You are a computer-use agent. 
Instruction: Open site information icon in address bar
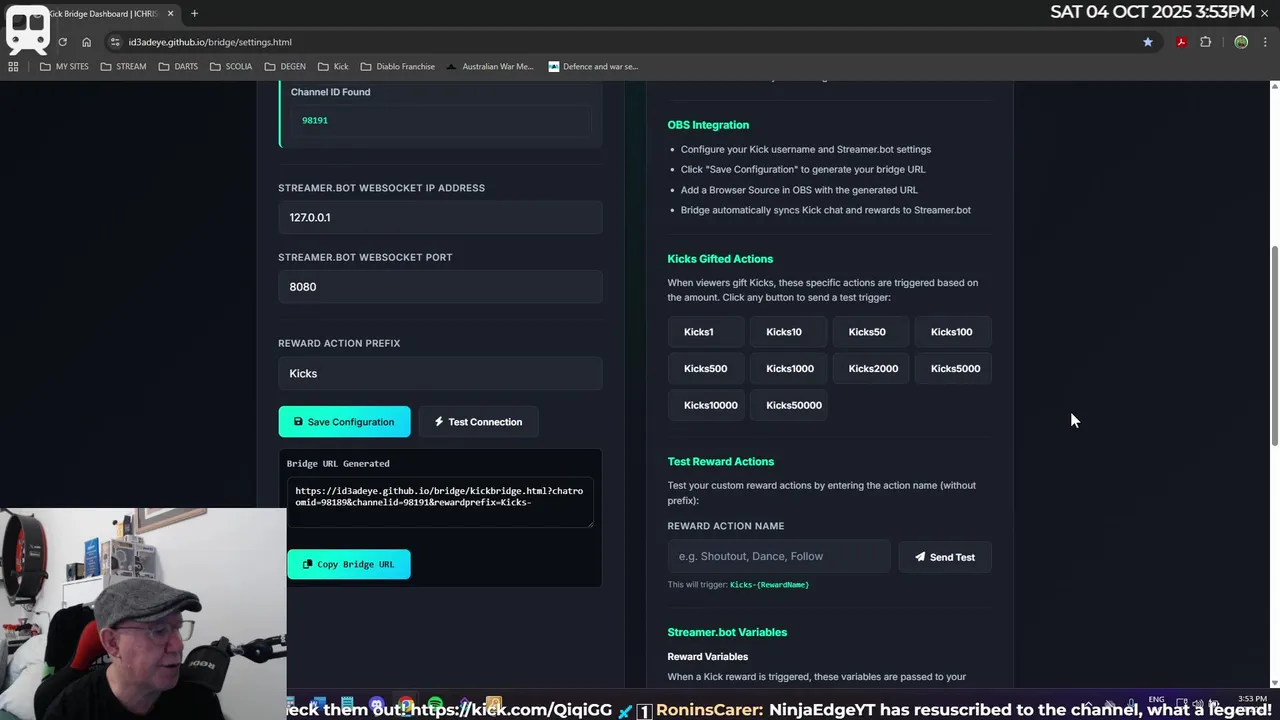pos(115,42)
